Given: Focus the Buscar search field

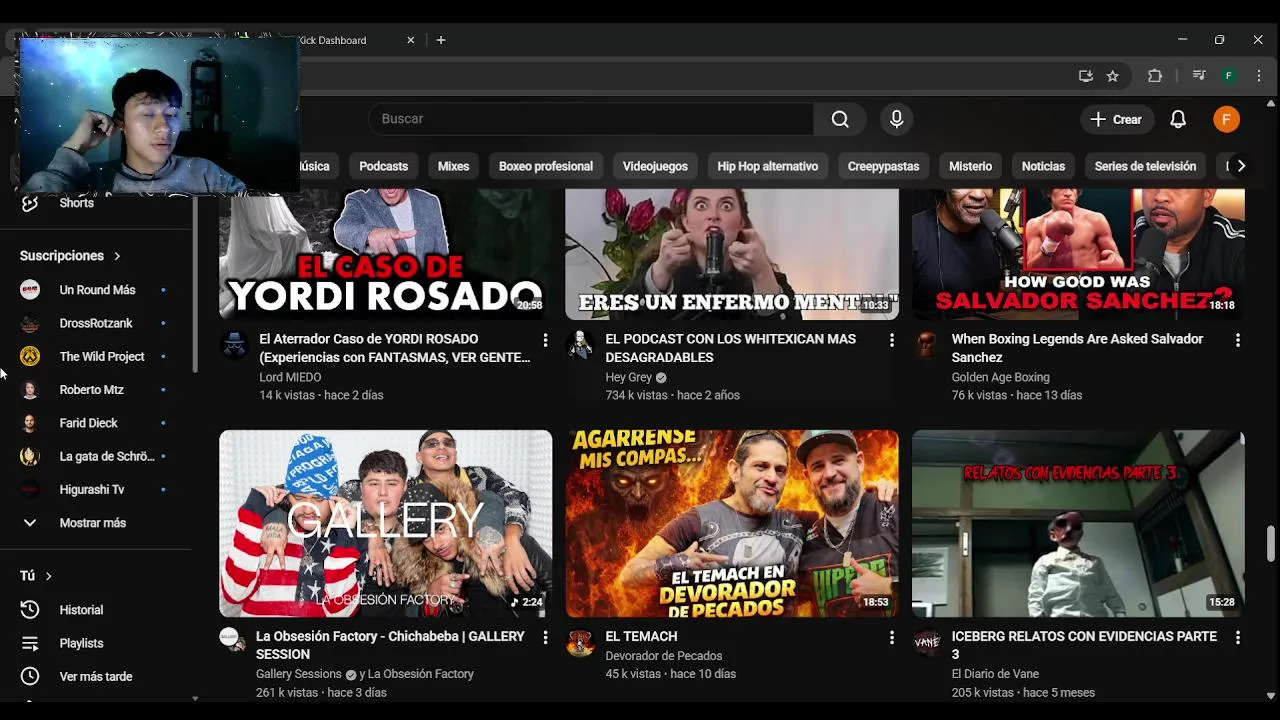Looking at the screenshot, I should (x=592, y=119).
